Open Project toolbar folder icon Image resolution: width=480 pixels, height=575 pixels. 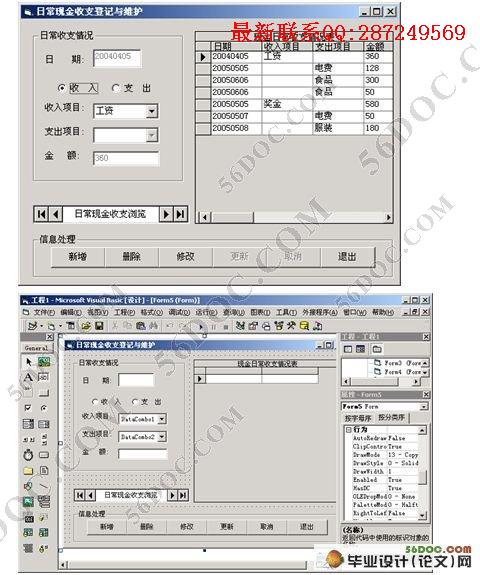[x=87, y=326]
